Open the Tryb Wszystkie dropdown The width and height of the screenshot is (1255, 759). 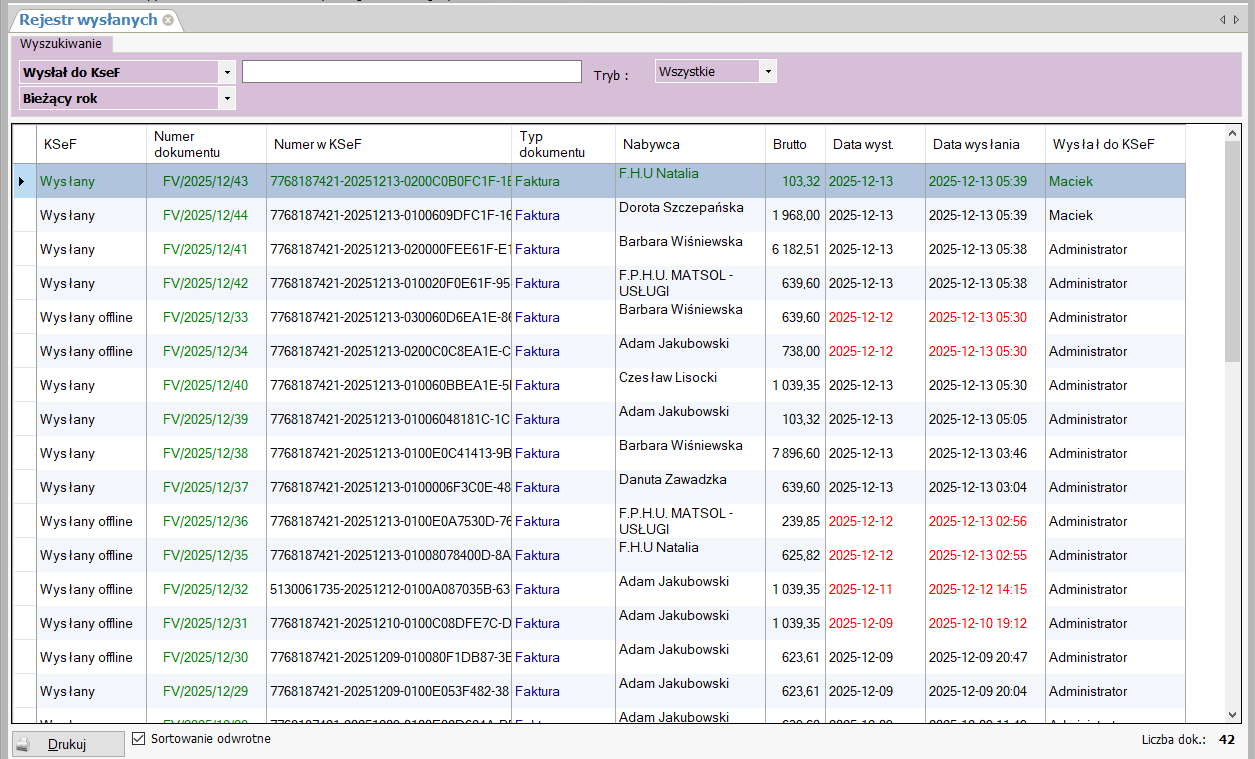767,72
